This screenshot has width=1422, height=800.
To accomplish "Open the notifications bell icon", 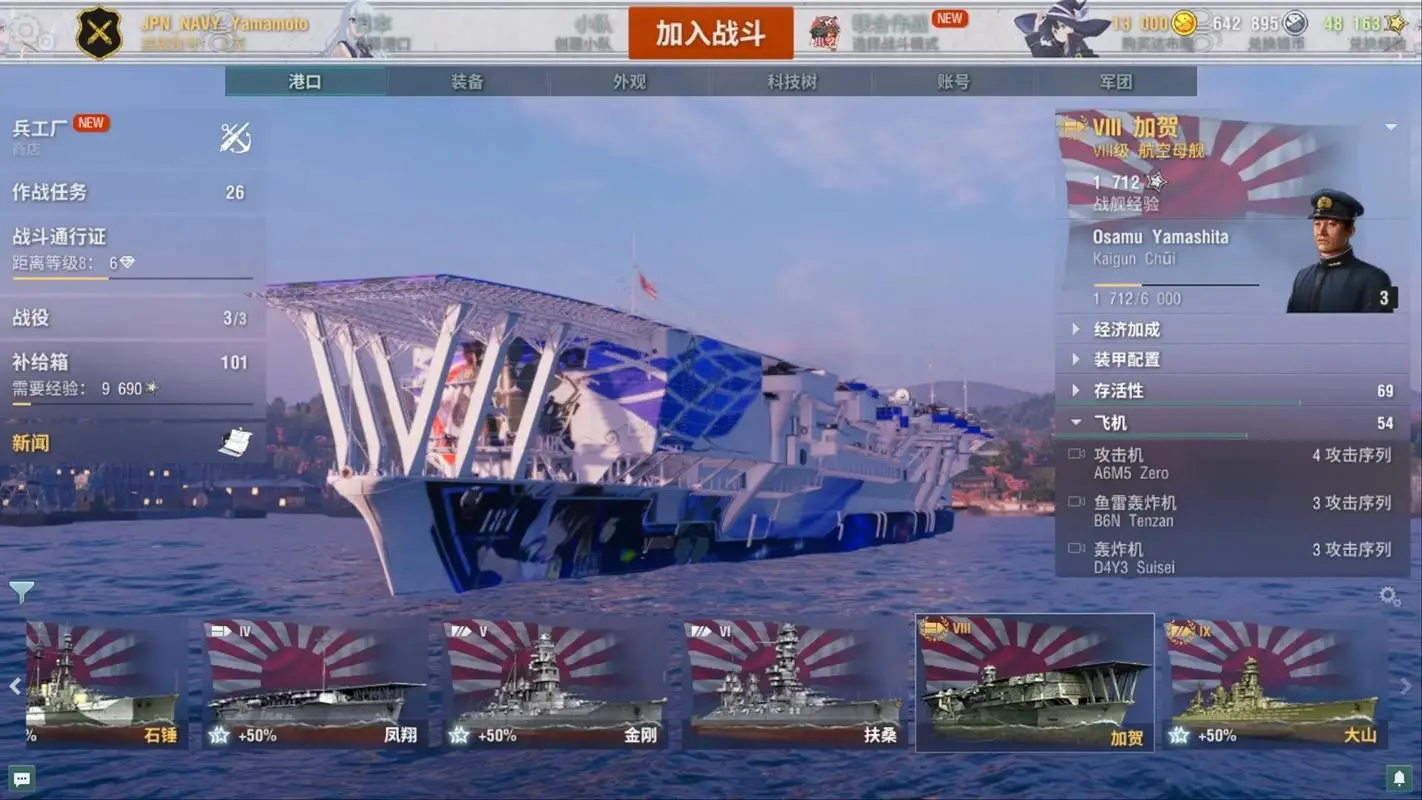I will pos(1399,777).
